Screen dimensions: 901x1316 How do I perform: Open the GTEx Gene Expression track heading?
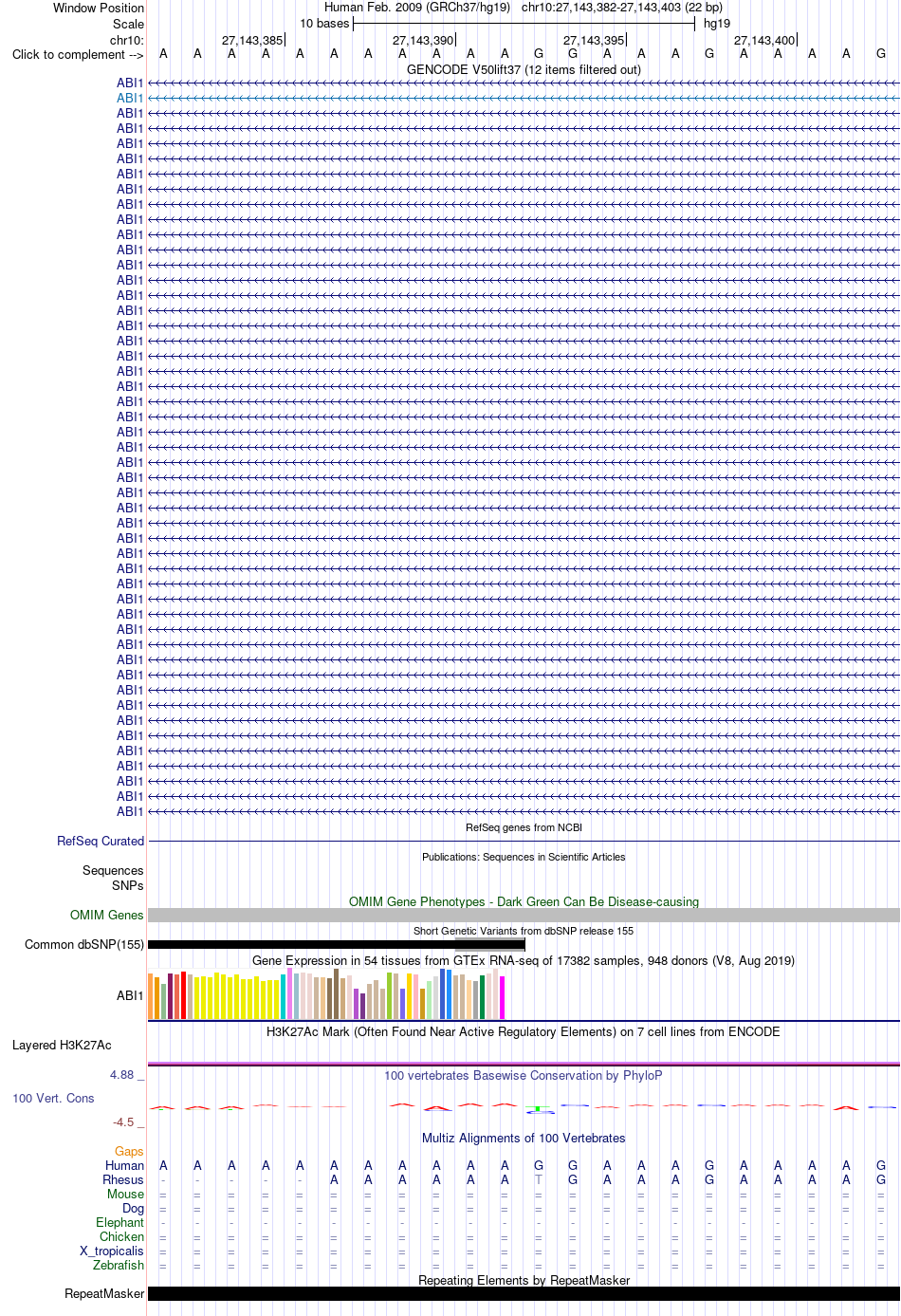tap(524, 961)
